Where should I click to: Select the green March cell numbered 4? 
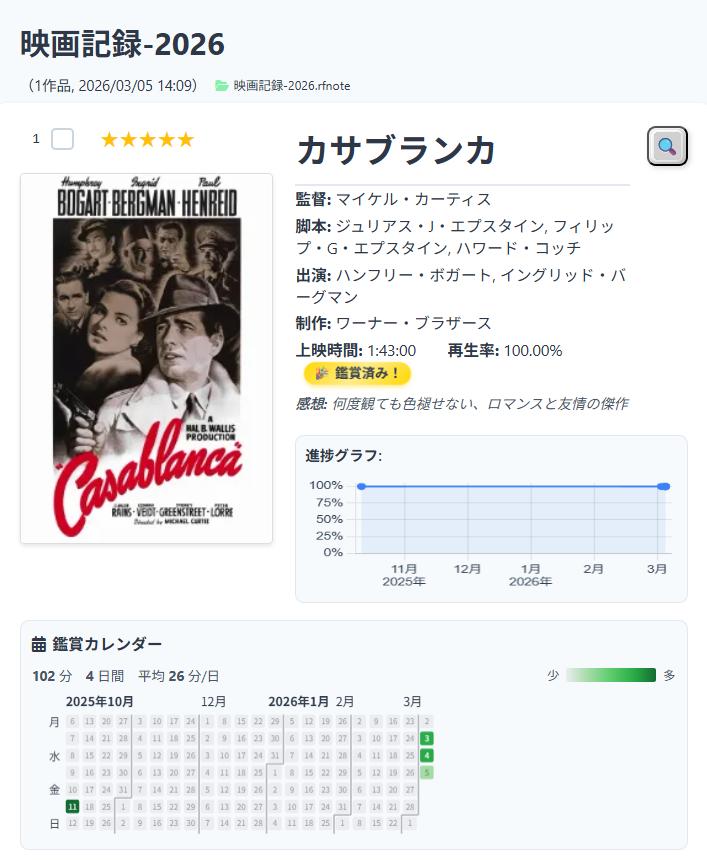(427, 755)
